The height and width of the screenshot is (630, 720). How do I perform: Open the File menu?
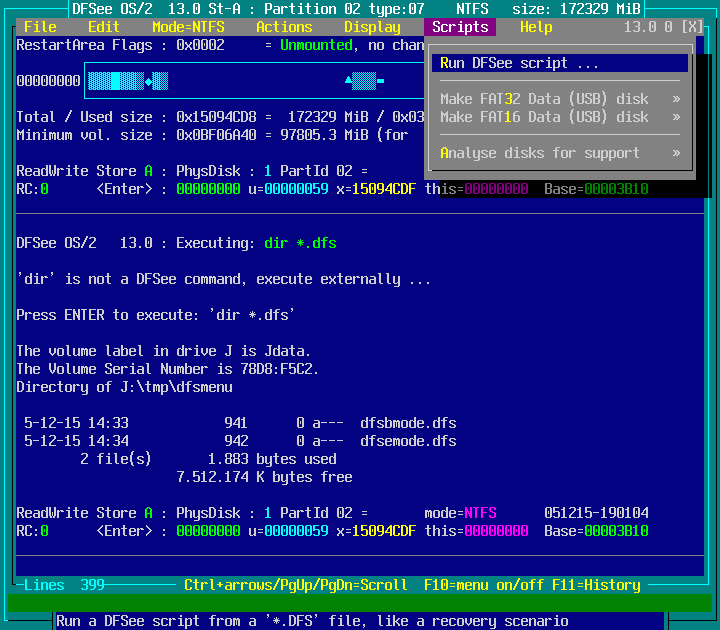pos(40,27)
